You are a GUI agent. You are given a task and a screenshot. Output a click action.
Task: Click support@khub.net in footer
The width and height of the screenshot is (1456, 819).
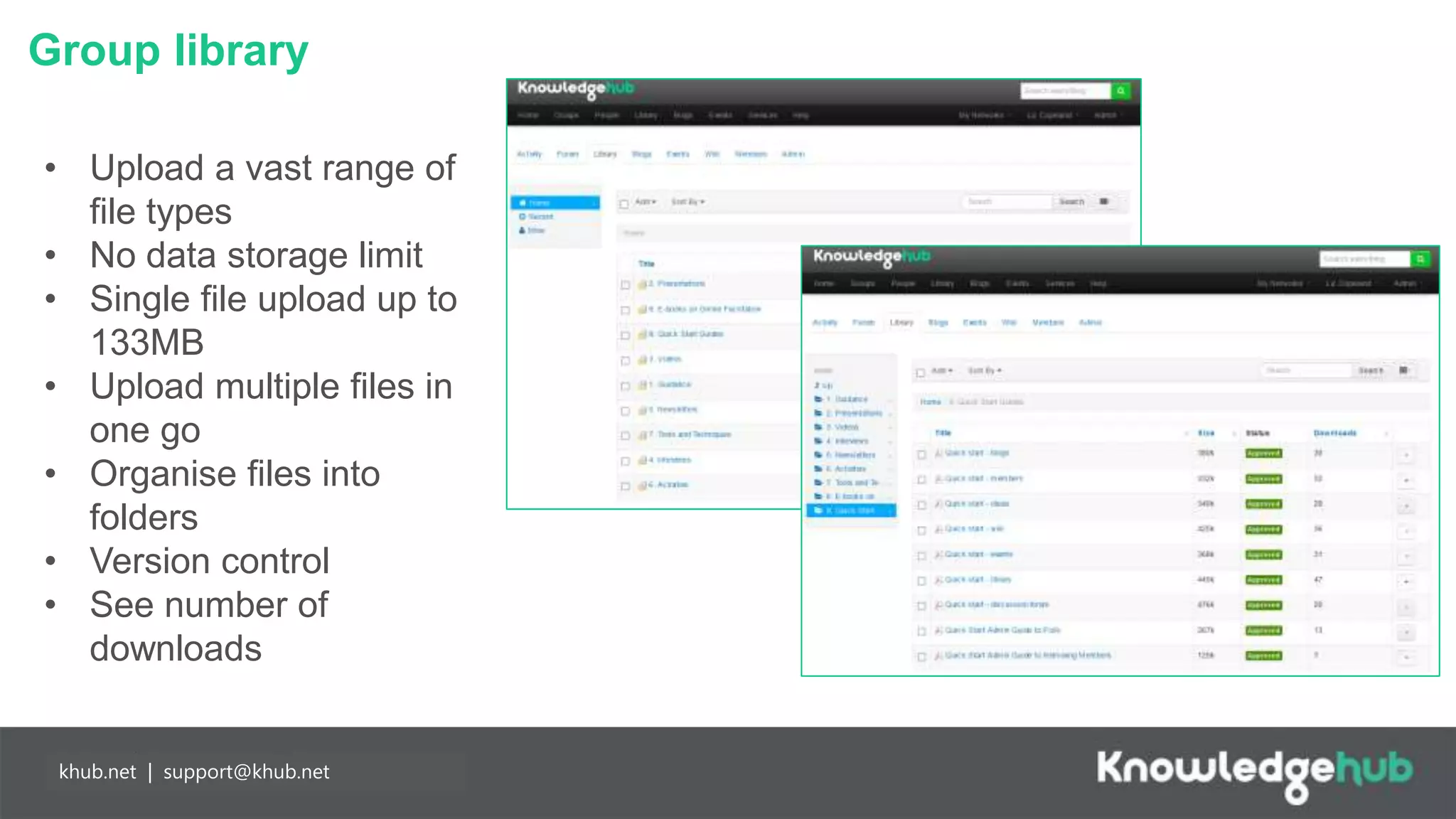(x=246, y=772)
